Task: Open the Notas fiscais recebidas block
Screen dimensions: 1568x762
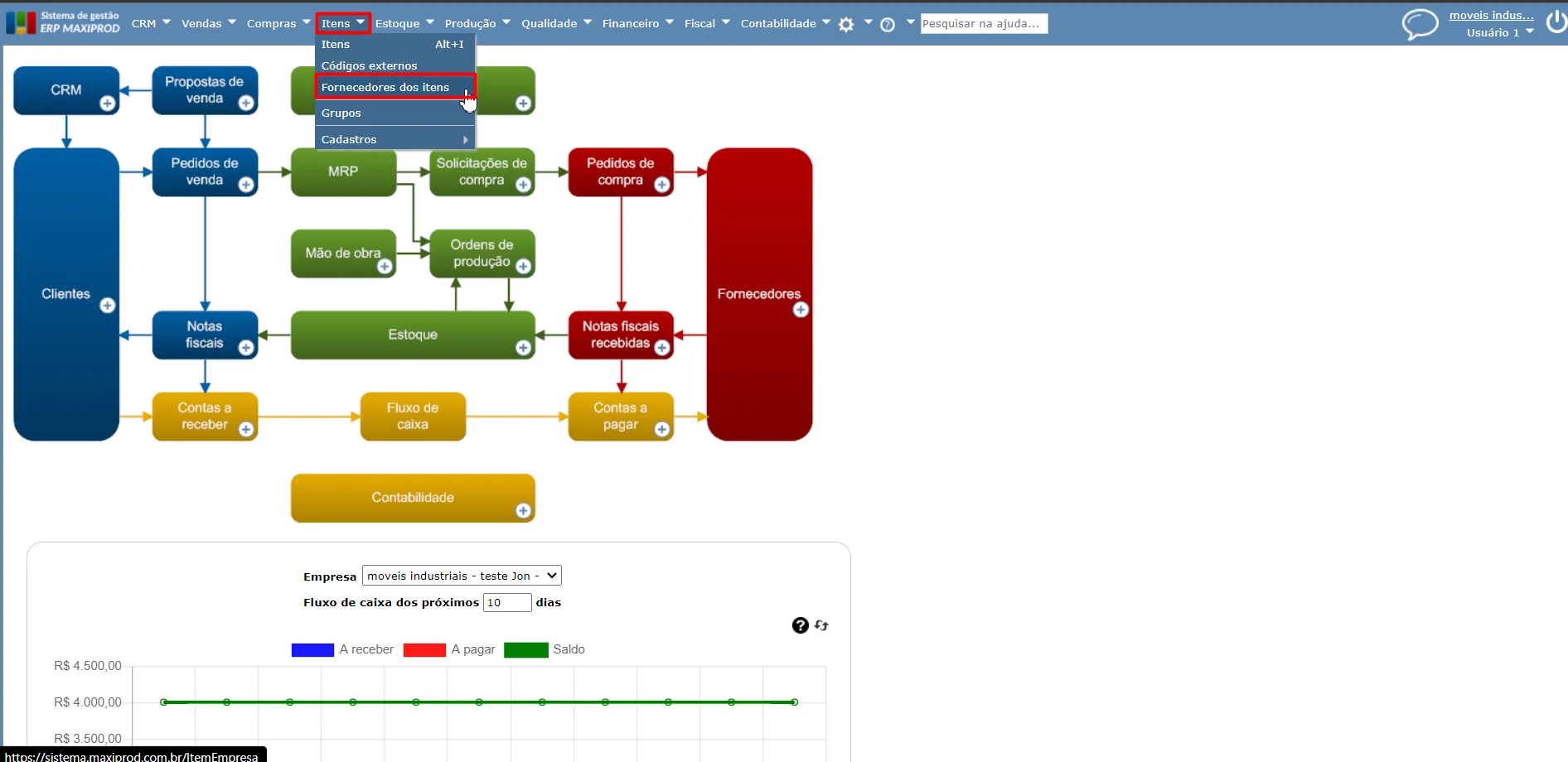Action: 621,335
